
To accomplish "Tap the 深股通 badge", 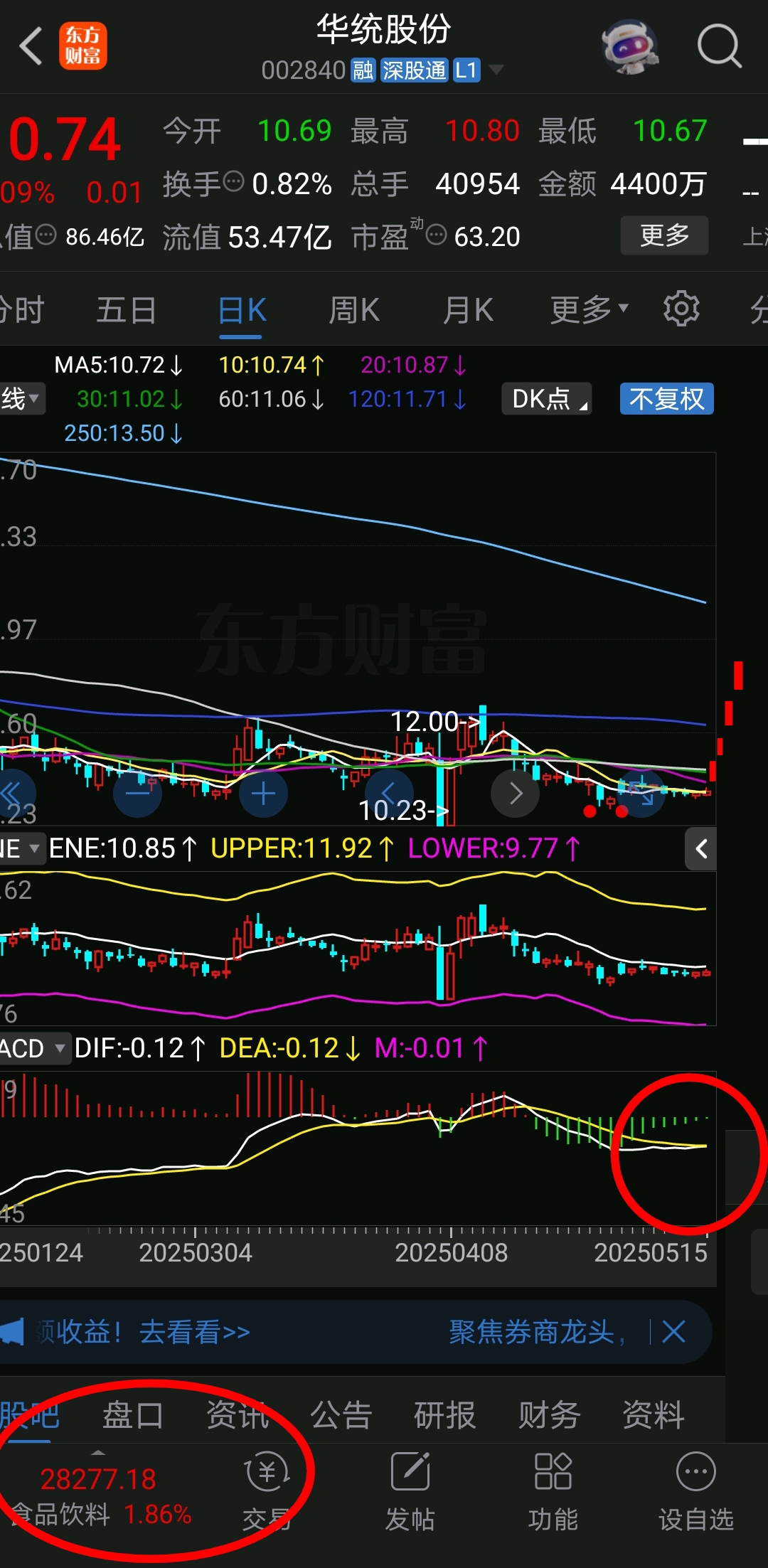I will [414, 70].
